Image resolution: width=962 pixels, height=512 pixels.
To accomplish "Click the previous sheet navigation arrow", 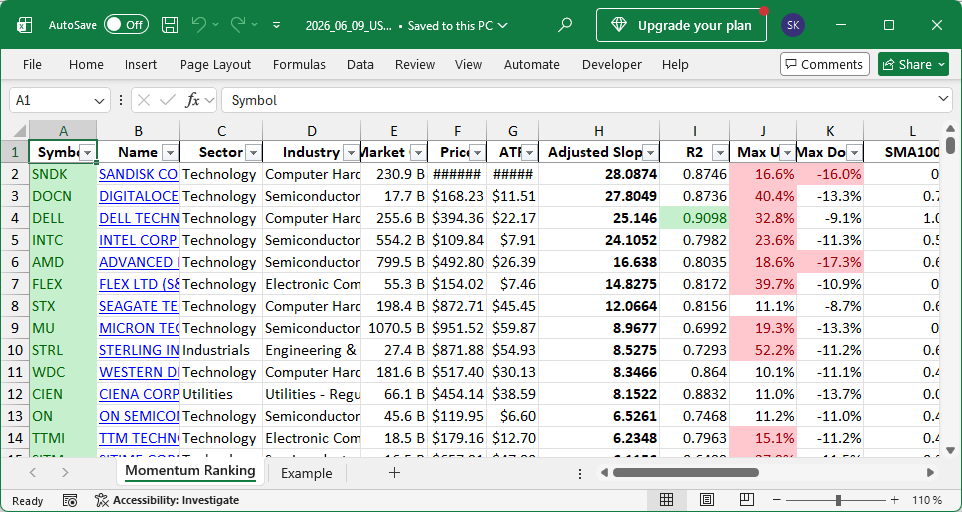I will (x=33, y=473).
